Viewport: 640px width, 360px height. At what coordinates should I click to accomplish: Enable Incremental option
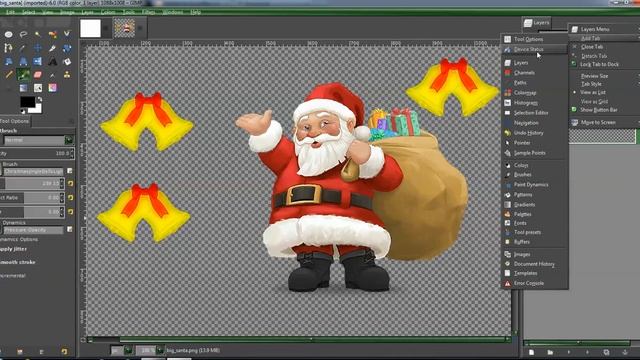13,276
